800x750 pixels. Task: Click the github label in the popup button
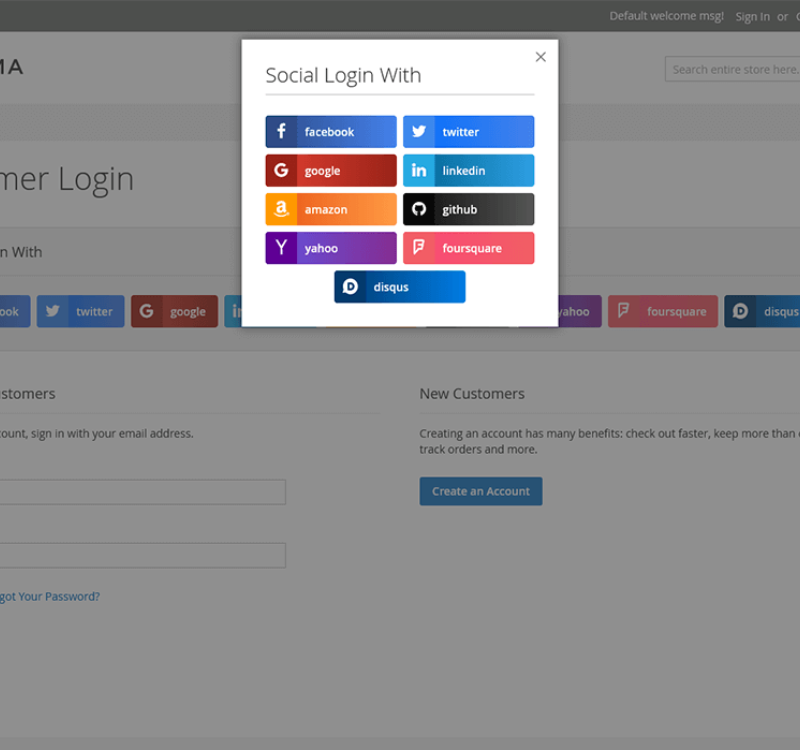pyautogui.click(x=459, y=210)
